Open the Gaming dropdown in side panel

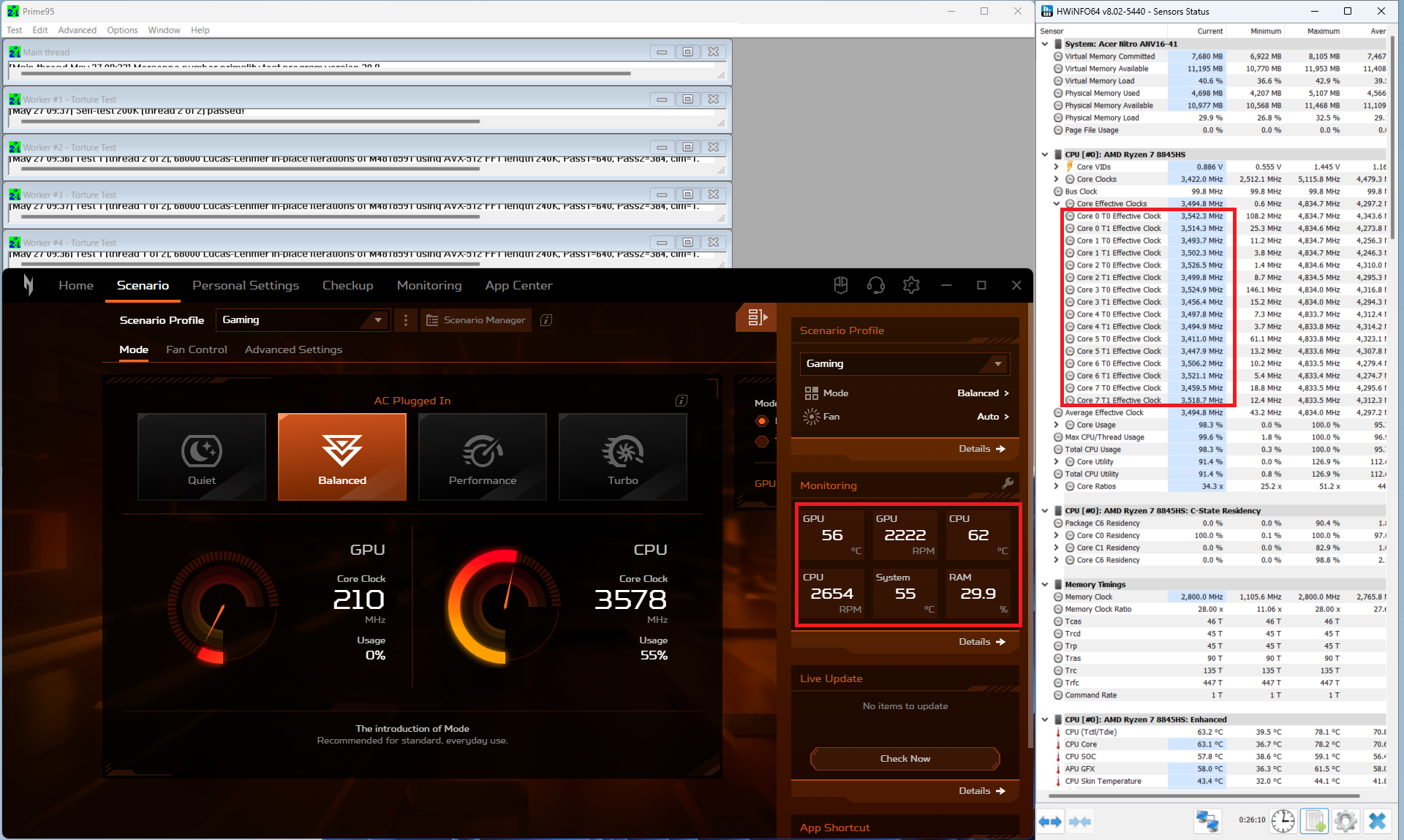(x=905, y=363)
